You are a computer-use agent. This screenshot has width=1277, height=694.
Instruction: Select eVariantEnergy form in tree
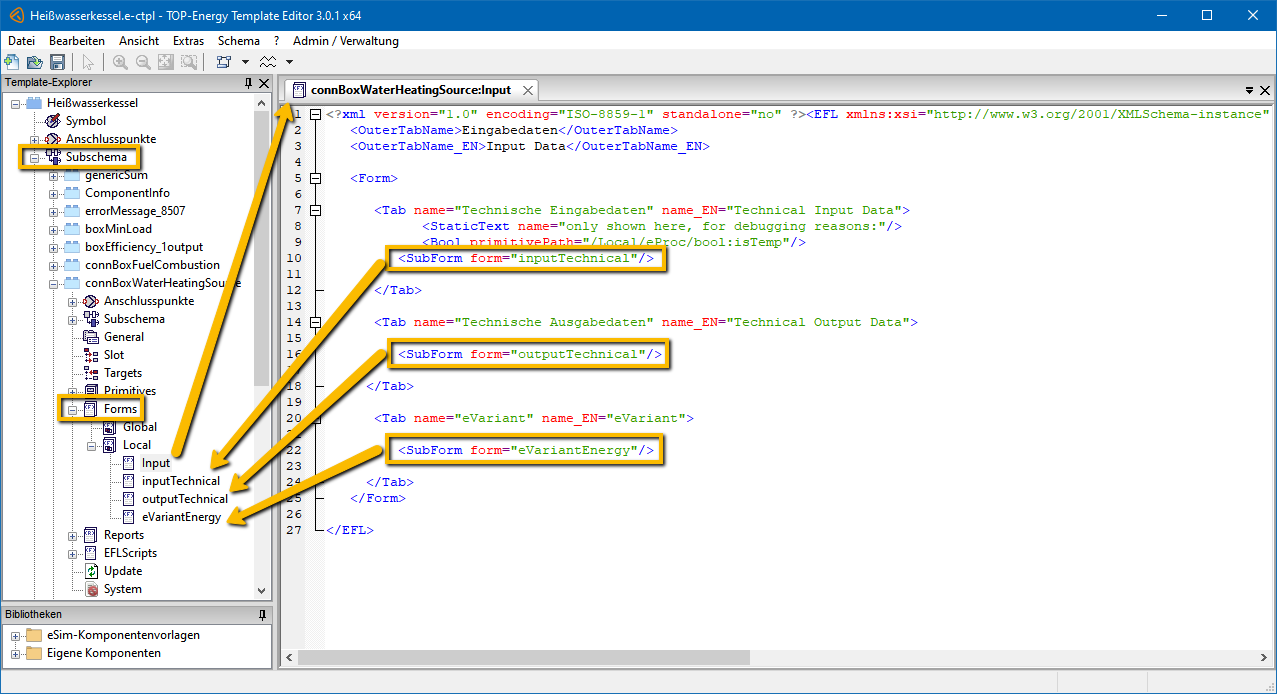coord(182,517)
